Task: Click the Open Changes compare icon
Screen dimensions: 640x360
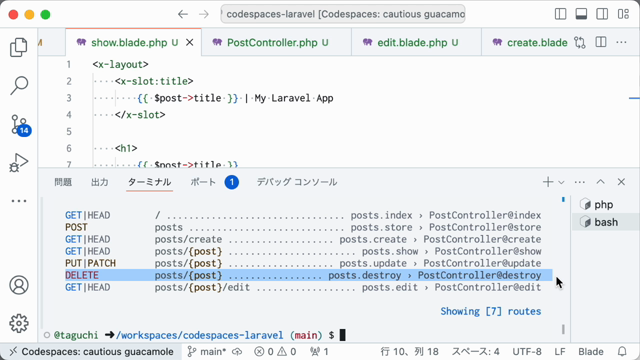Action: 580,42
